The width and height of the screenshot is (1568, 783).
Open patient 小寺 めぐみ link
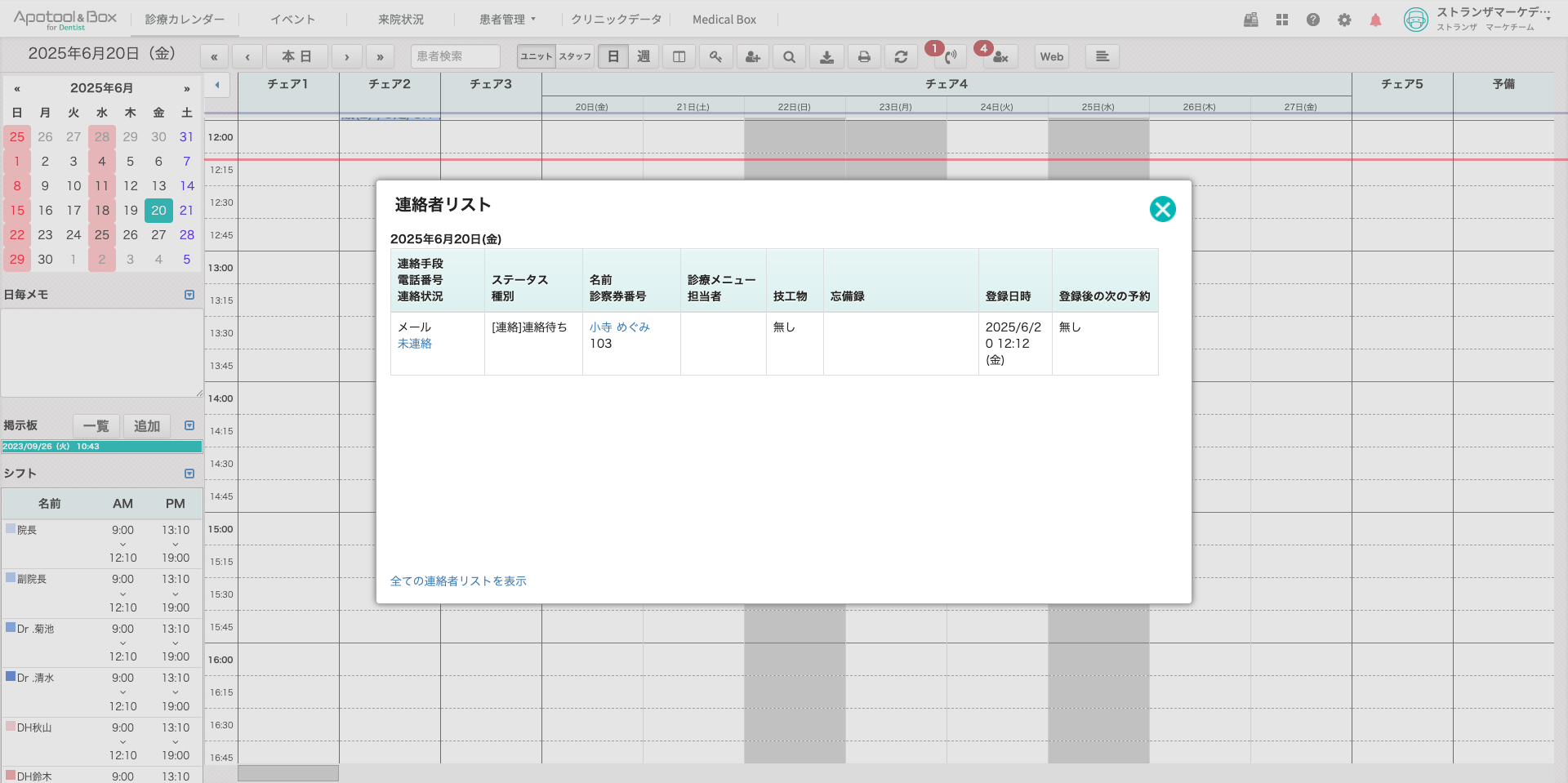tap(619, 327)
